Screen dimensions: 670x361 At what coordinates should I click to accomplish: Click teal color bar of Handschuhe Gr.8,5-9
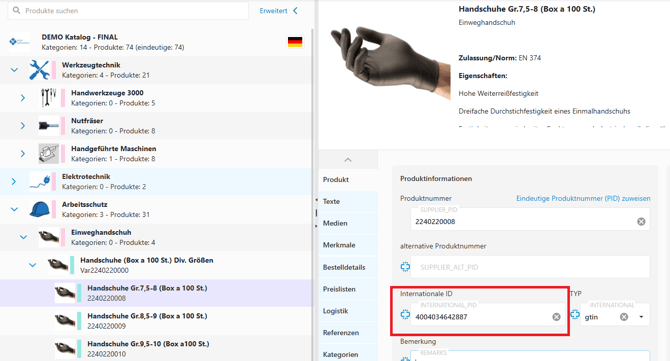(79, 321)
